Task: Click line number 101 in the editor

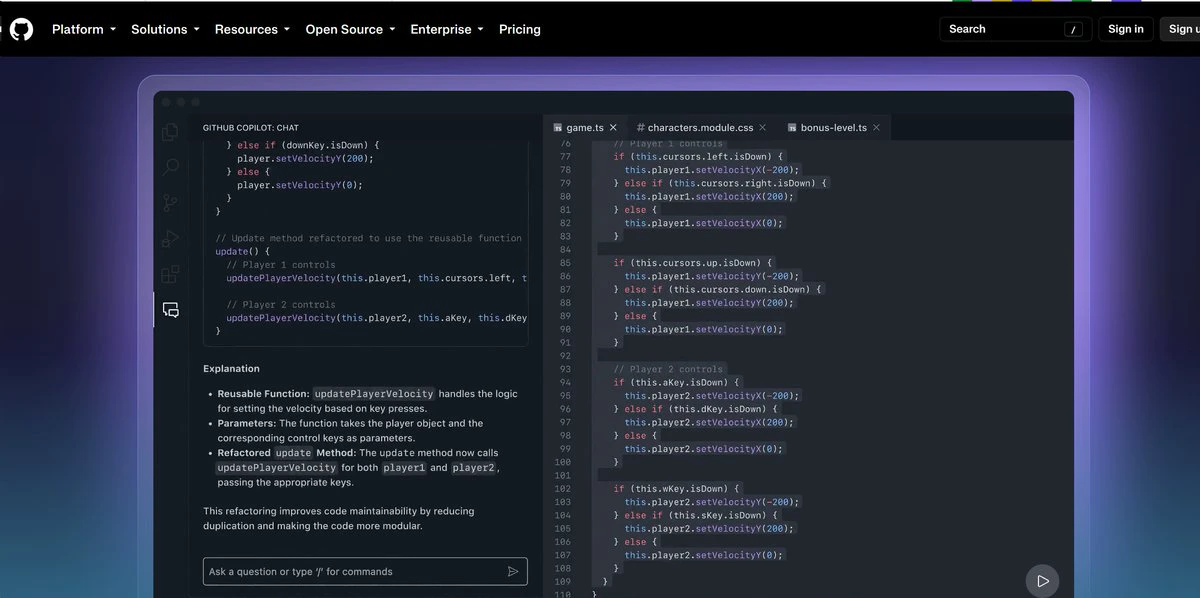Action: 561,475
